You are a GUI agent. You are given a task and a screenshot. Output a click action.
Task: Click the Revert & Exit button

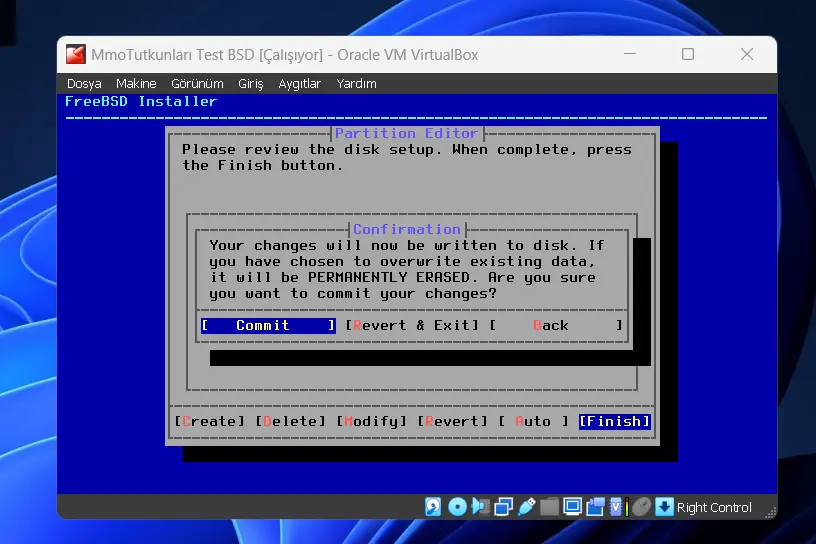[412, 325]
